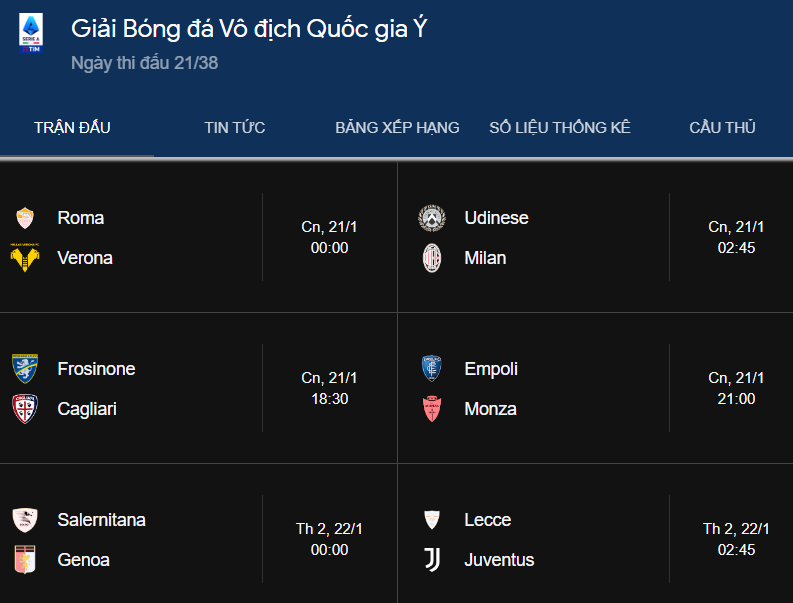793x603 pixels.
Task: Select the SỐ LIỆU THỐNG KÊ tab
Action: click(560, 127)
